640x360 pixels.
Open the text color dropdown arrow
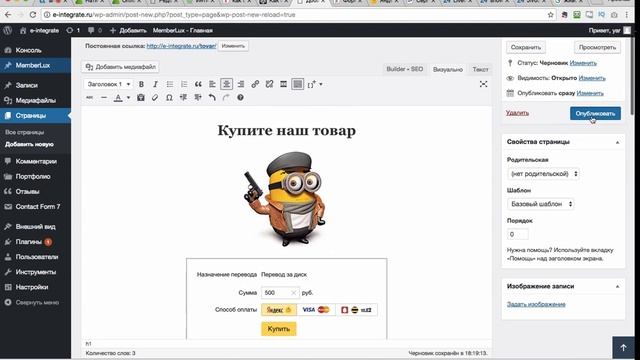coord(128,98)
